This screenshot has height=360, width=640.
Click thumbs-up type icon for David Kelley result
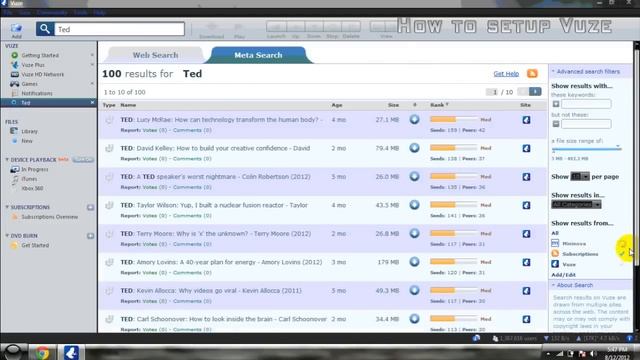pos(109,148)
